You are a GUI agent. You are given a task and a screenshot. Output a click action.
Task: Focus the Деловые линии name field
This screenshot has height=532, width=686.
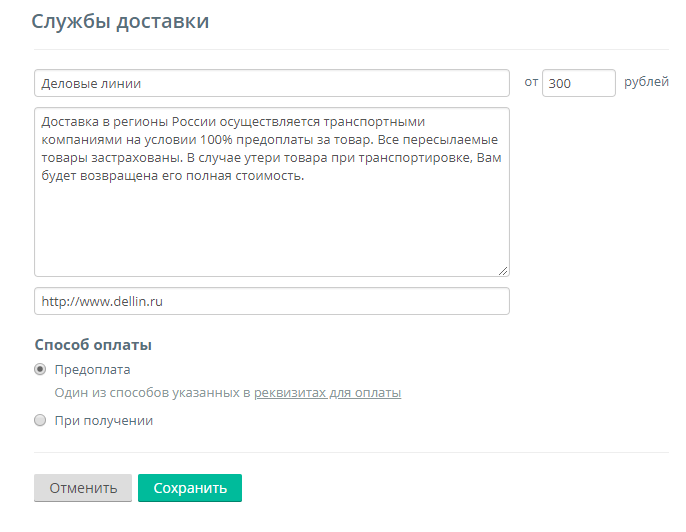coord(272,83)
